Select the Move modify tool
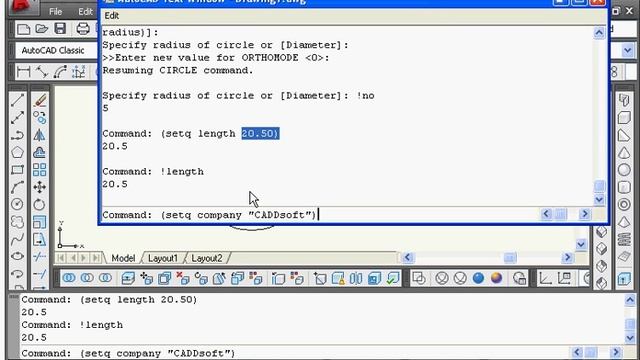Screen dimensions: 640x360 click(40, 187)
